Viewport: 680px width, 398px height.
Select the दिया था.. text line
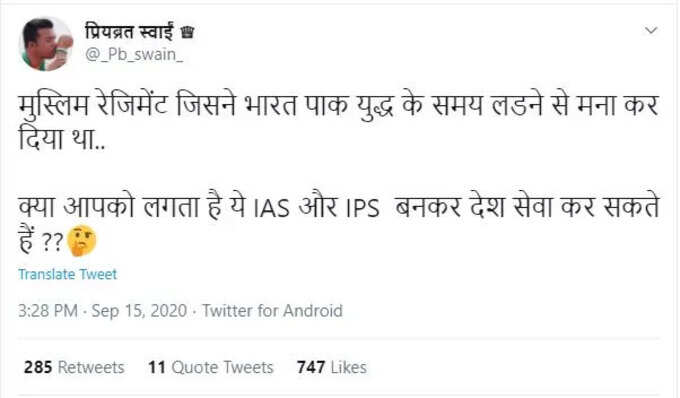tap(62, 140)
